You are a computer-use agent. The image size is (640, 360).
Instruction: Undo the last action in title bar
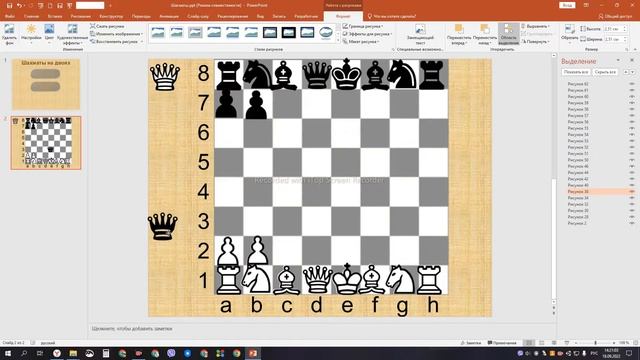coord(19,5)
